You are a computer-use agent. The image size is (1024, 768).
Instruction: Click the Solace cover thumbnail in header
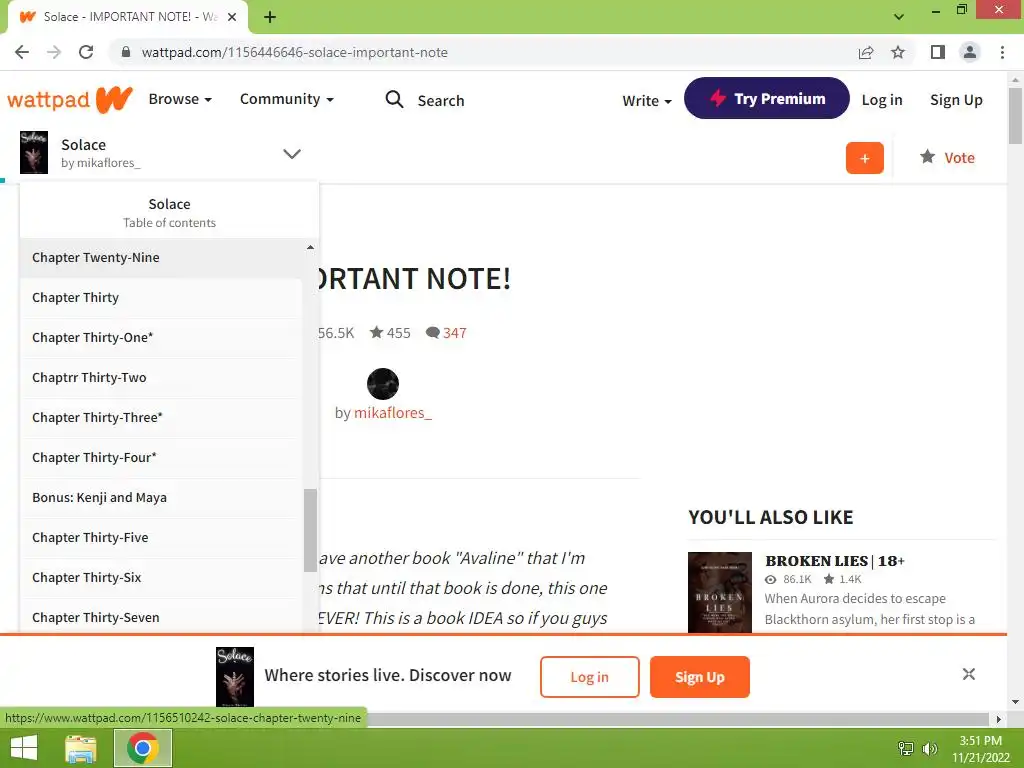coord(34,152)
